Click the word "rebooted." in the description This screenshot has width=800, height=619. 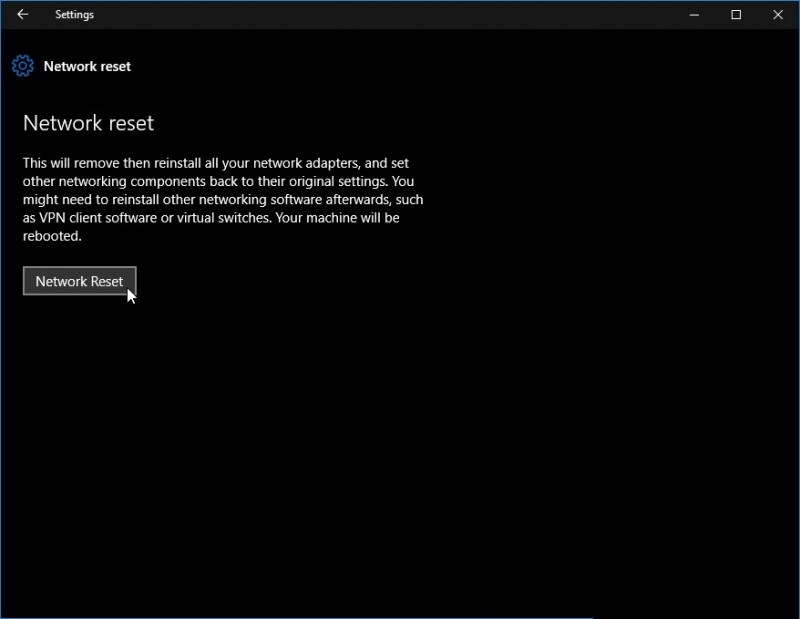pos(51,237)
